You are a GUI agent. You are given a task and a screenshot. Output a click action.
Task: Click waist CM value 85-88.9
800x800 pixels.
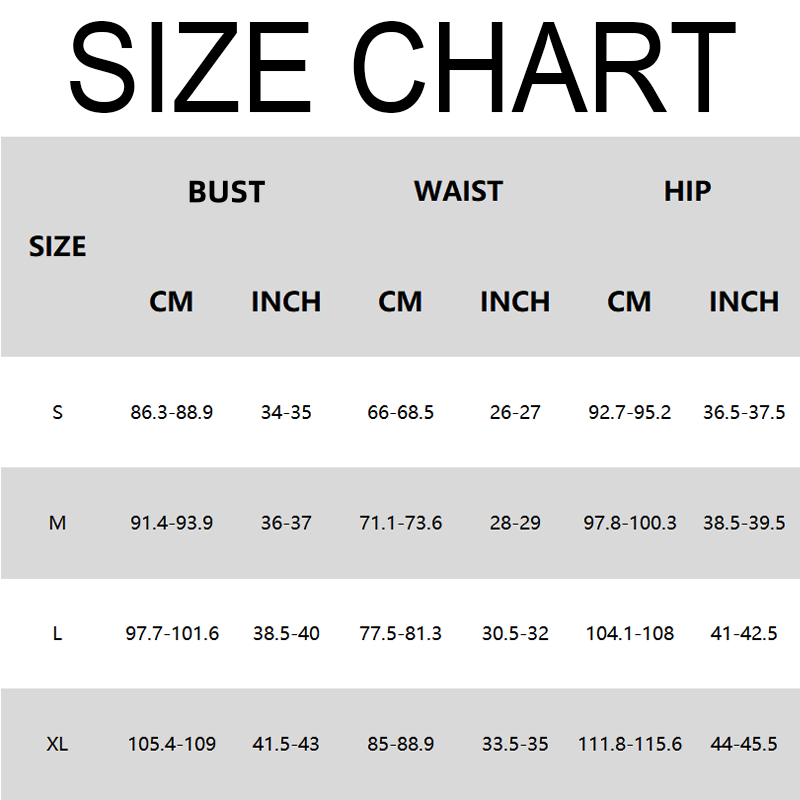(400, 744)
